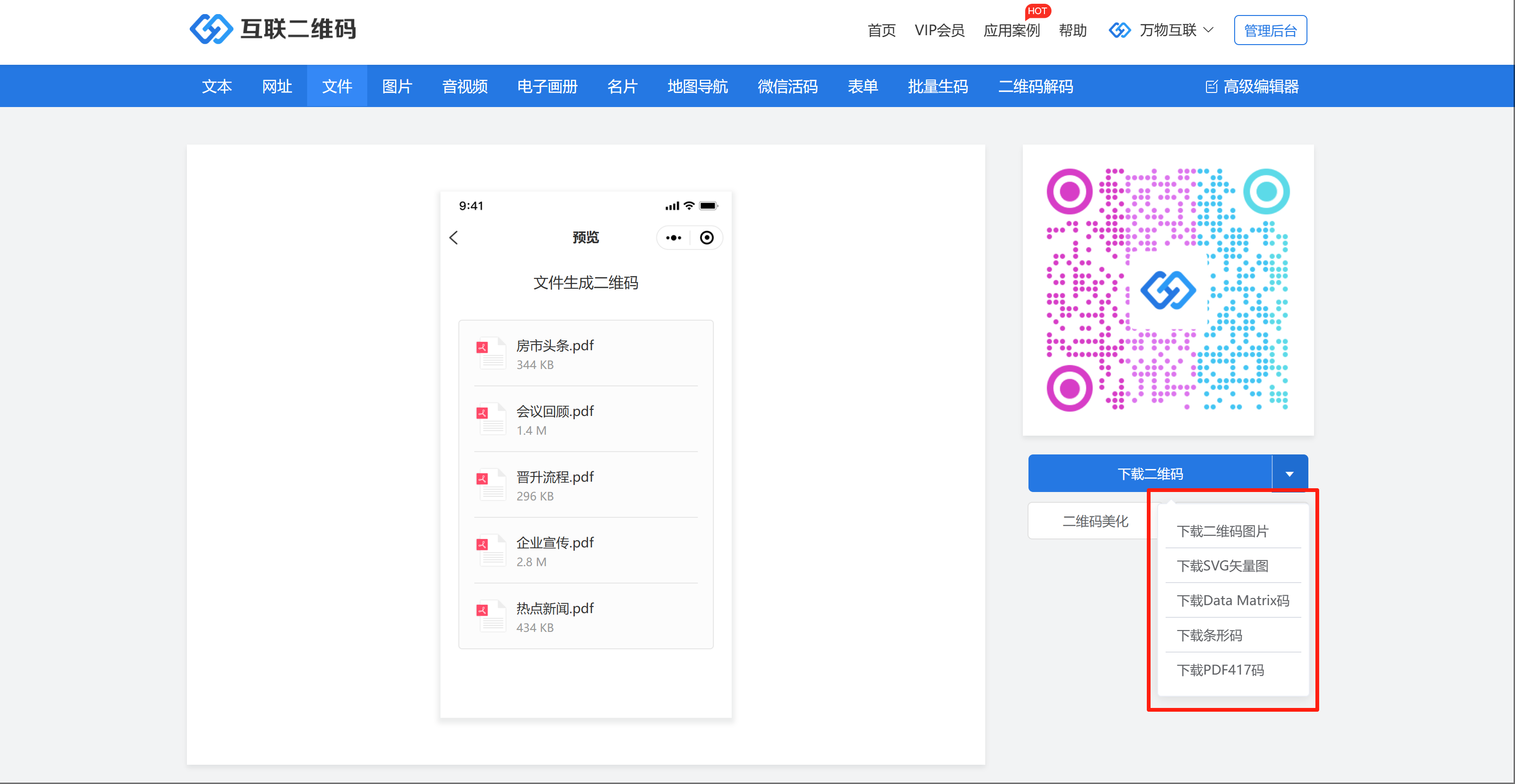Screen dimensions: 1515x784
Task: Click the 万物互联 chain-link icon
Action: coord(1120,30)
